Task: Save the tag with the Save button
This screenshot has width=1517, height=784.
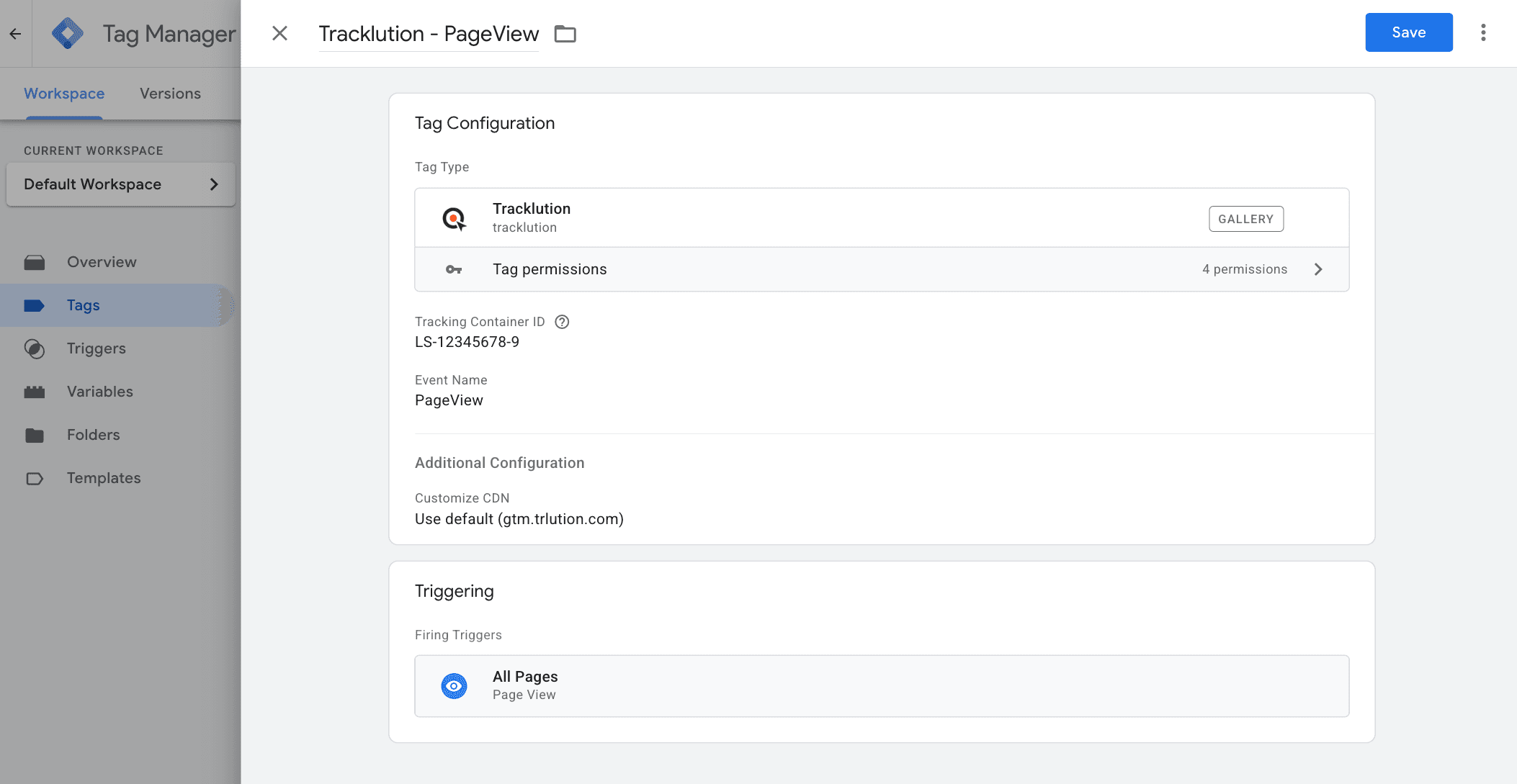Action: [1408, 32]
